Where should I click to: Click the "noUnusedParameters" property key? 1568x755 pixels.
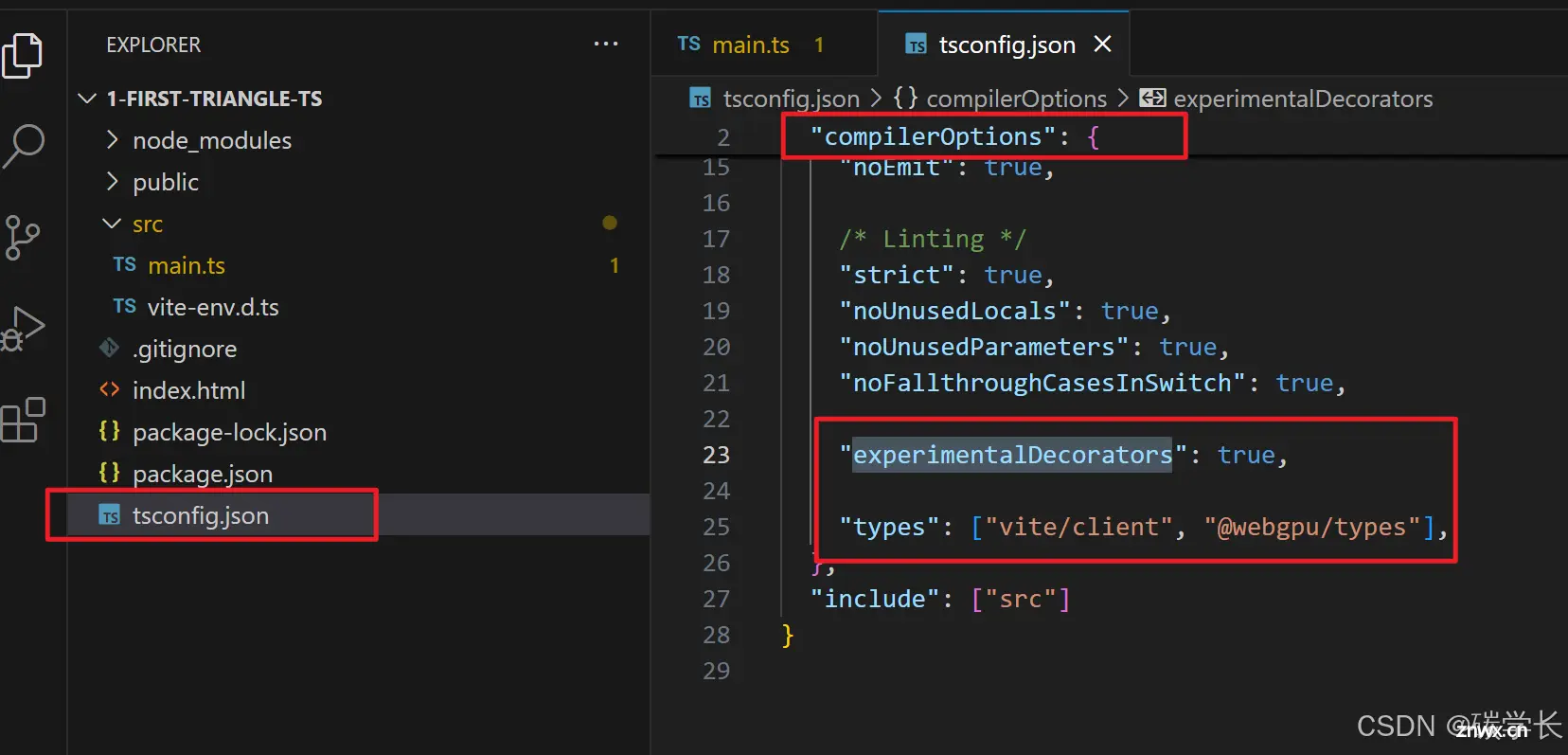tap(985, 347)
